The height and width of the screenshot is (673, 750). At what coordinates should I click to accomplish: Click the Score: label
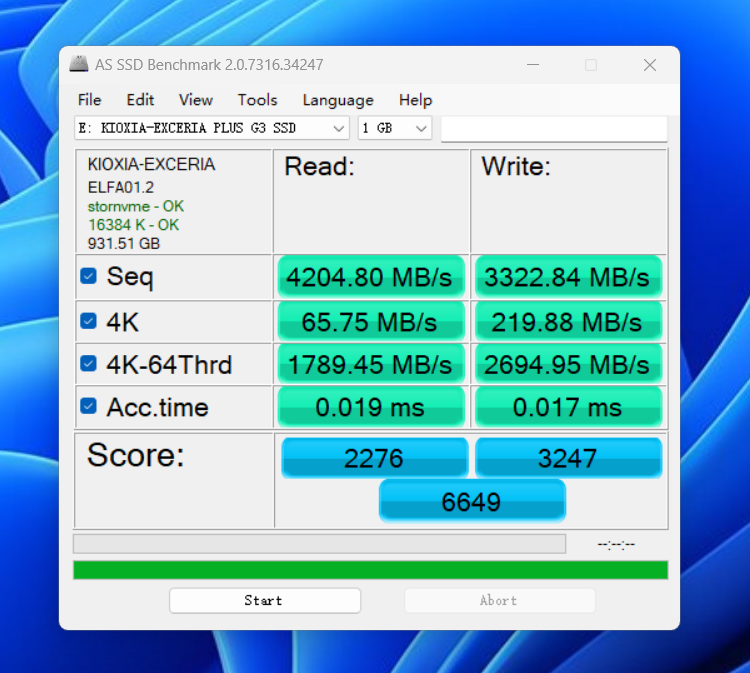tap(136, 454)
